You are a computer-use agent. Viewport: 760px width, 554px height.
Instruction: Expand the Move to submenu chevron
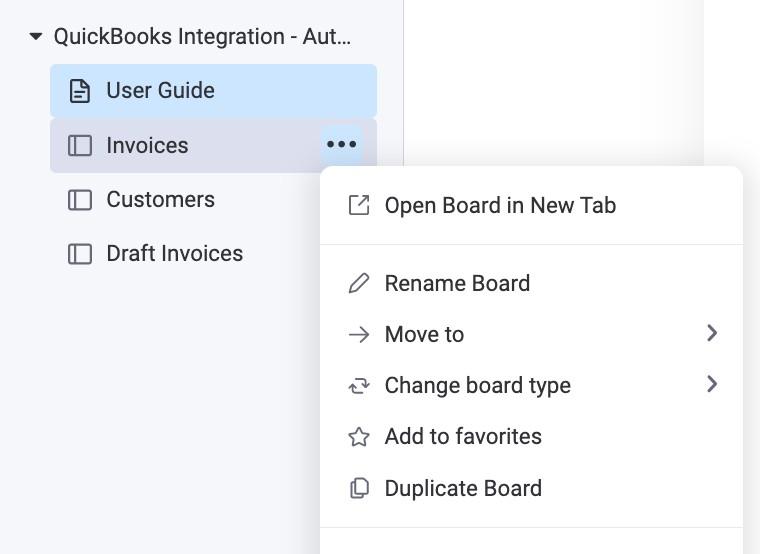point(712,333)
